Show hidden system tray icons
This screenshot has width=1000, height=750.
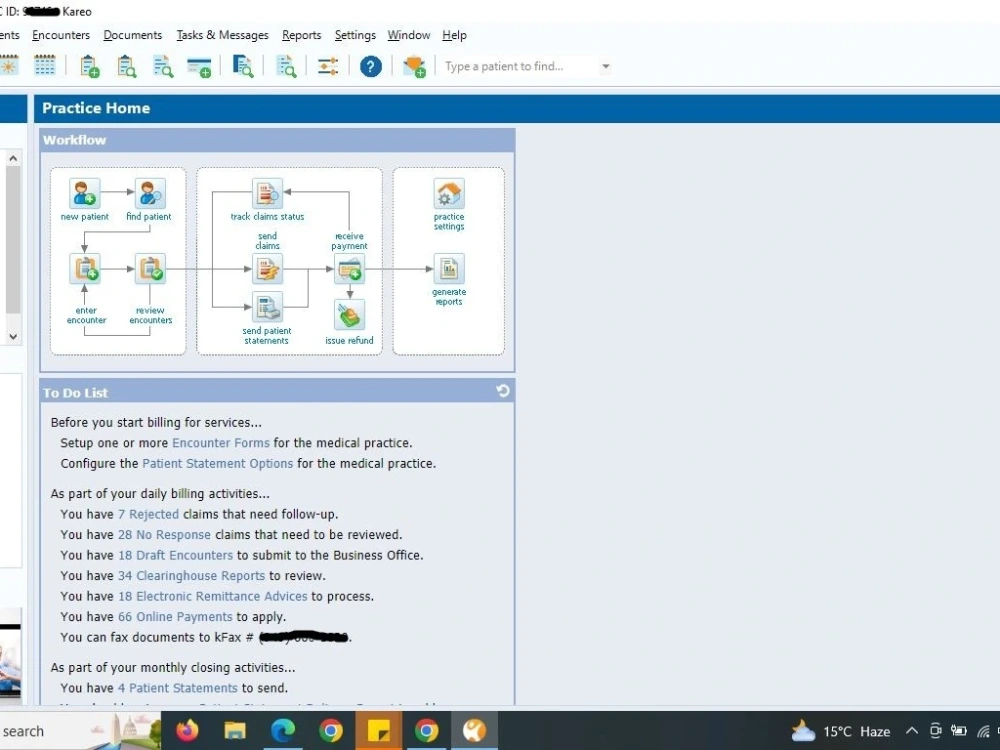(x=912, y=731)
